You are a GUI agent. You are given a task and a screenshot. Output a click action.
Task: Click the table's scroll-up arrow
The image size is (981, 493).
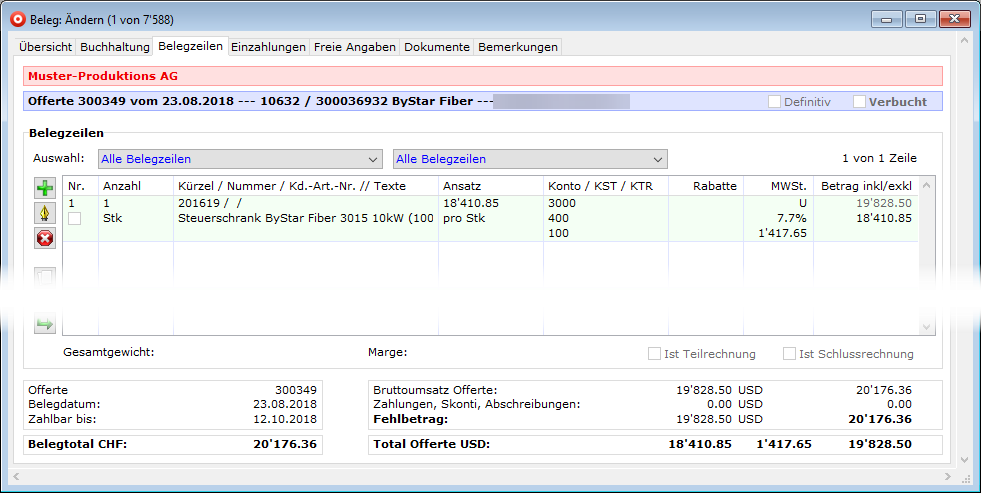926,186
